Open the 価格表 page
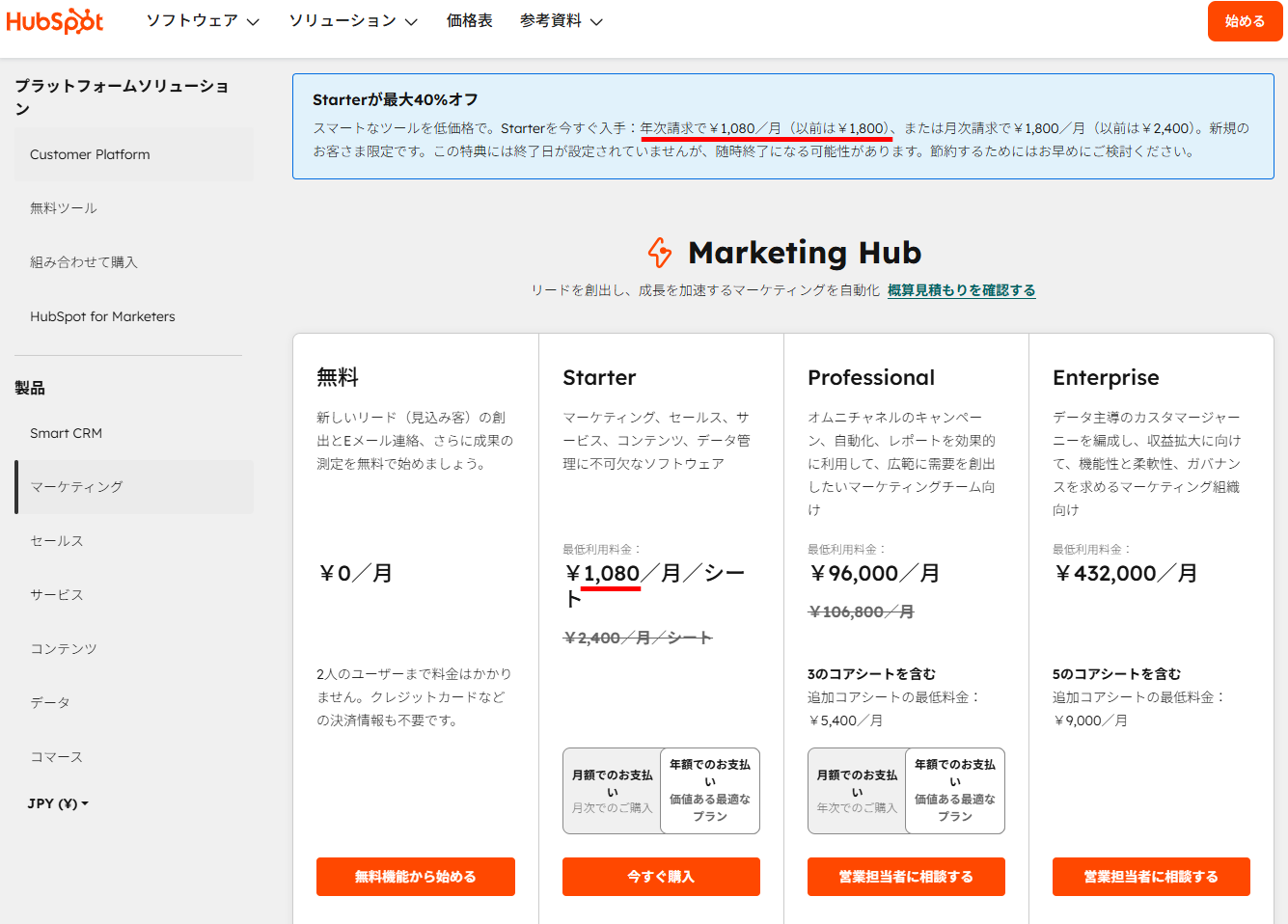 pyautogui.click(x=470, y=21)
